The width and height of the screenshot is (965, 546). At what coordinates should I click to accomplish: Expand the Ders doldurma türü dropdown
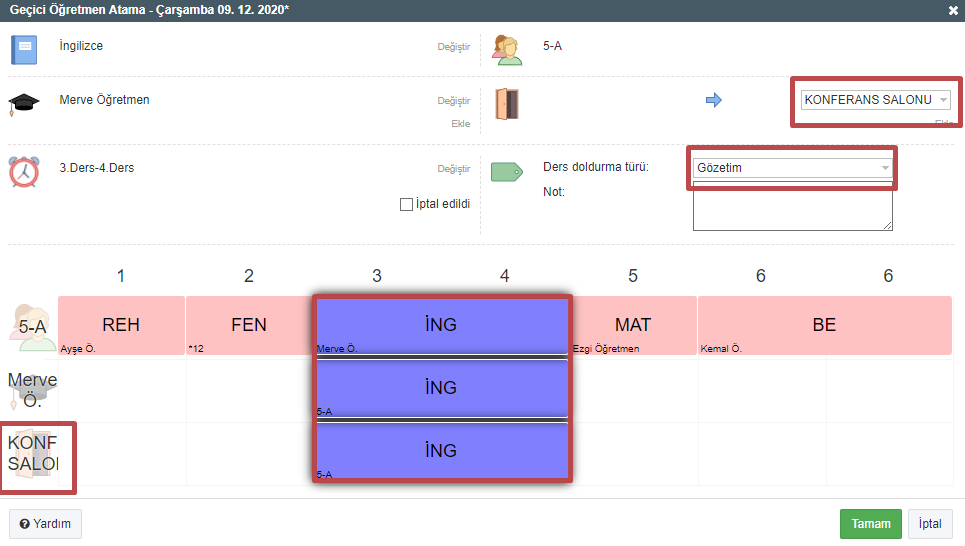coord(792,168)
